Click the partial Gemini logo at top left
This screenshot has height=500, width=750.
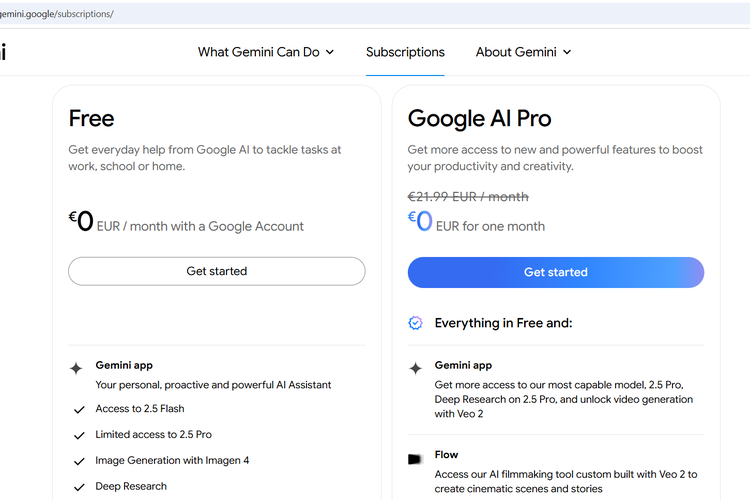[x=3, y=52]
